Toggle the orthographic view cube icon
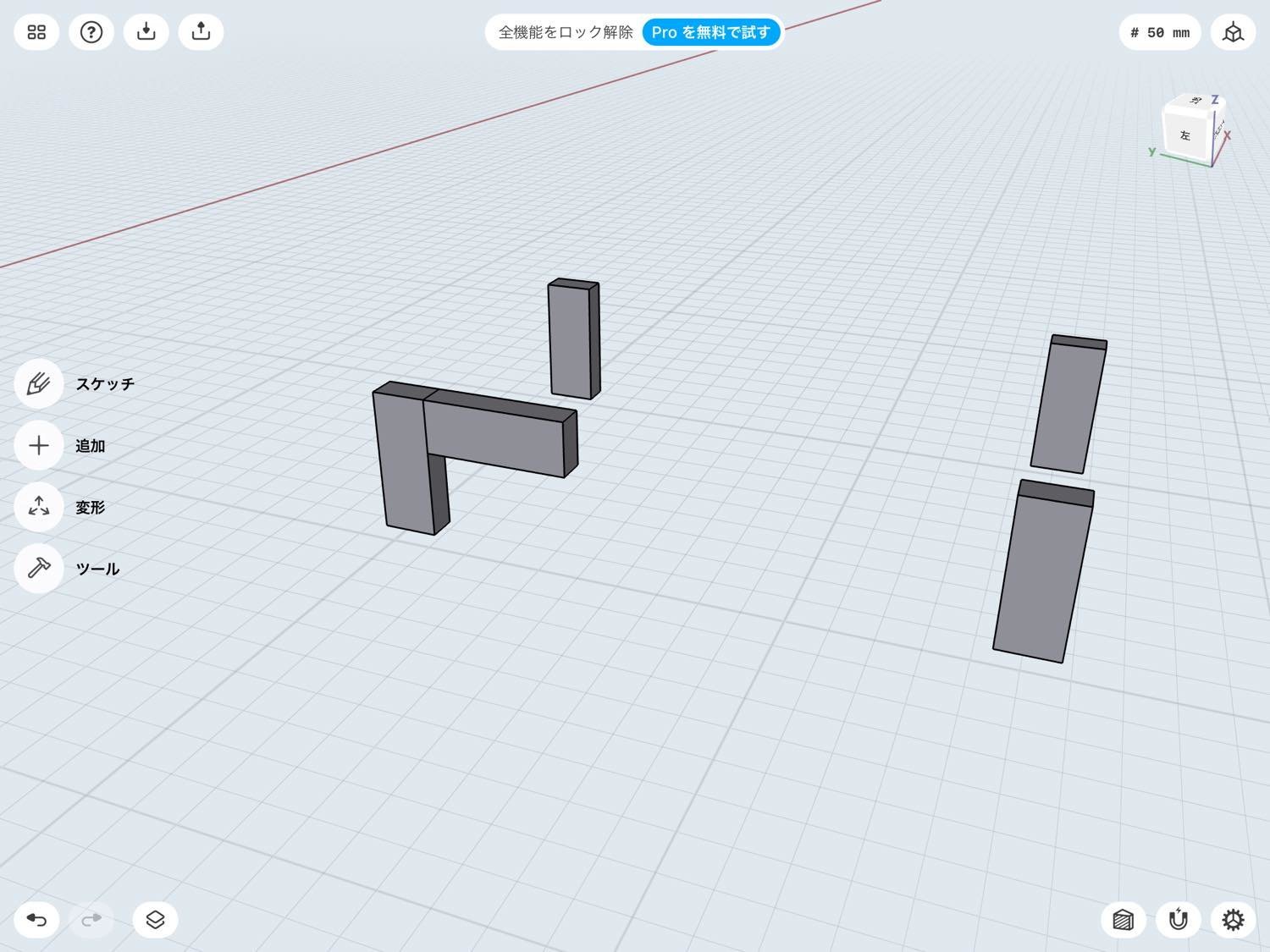 pyautogui.click(x=1234, y=32)
